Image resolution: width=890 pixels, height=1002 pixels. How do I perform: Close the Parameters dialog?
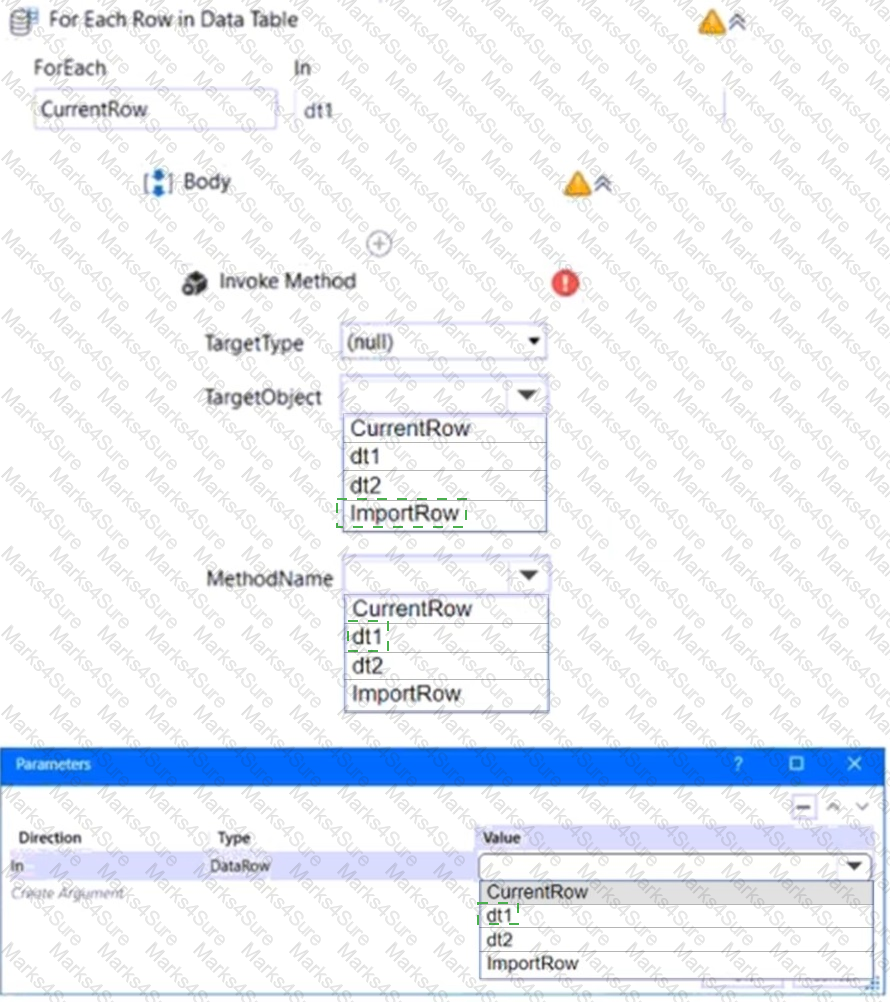[854, 764]
